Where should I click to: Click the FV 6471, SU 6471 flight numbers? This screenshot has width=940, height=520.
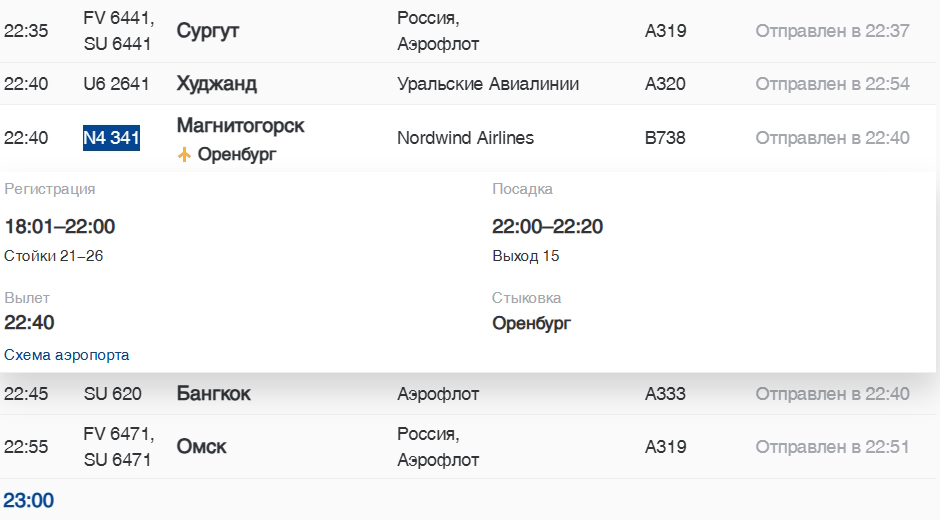[x=118, y=447]
